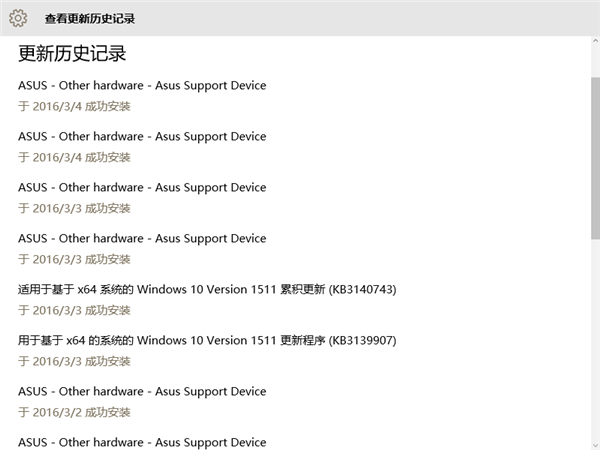This screenshot has width=600, height=450.
Task: Open the KB3139907 update entry
Action: click(207, 340)
